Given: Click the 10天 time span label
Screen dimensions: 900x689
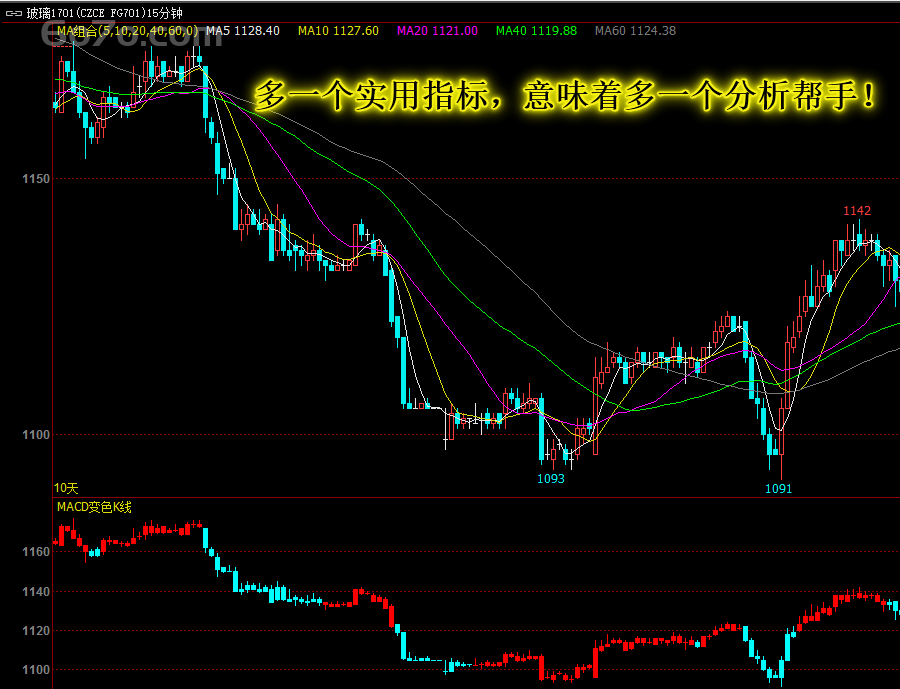Looking at the screenshot, I should (66, 488).
